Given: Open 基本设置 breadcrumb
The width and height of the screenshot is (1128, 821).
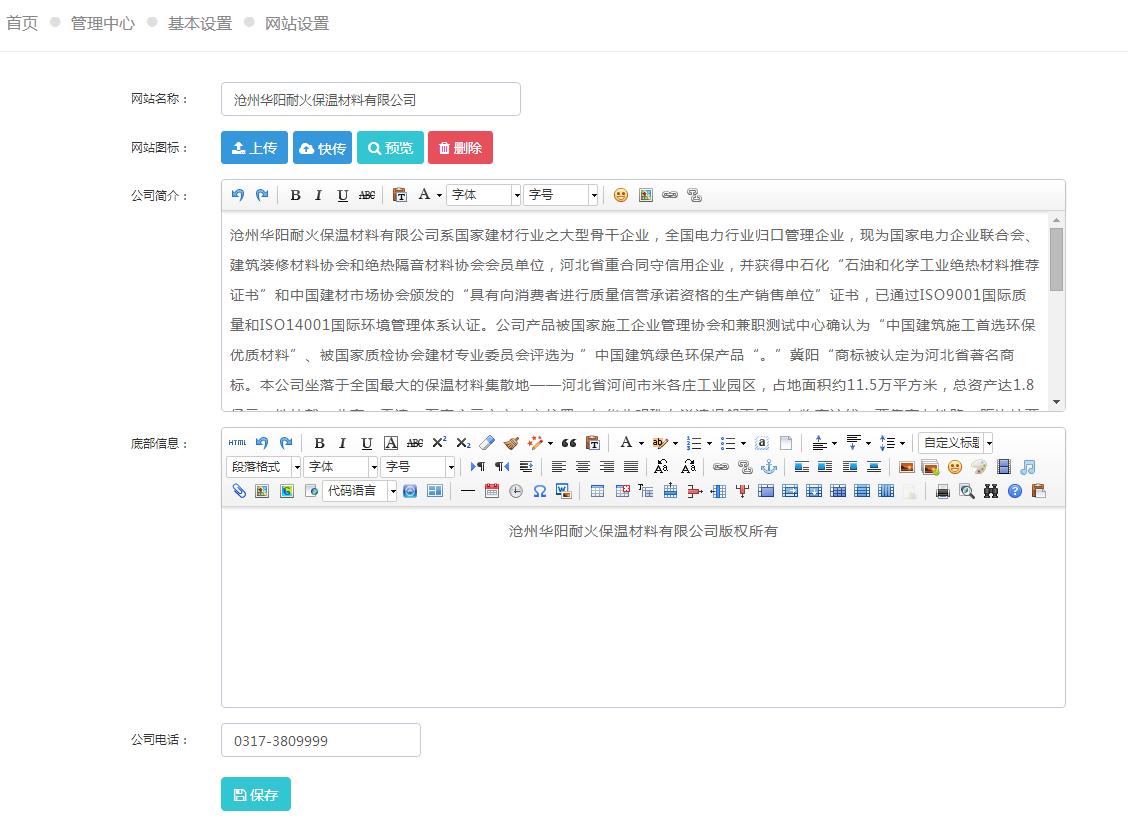Looking at the screenshot, I should [200, 23].
